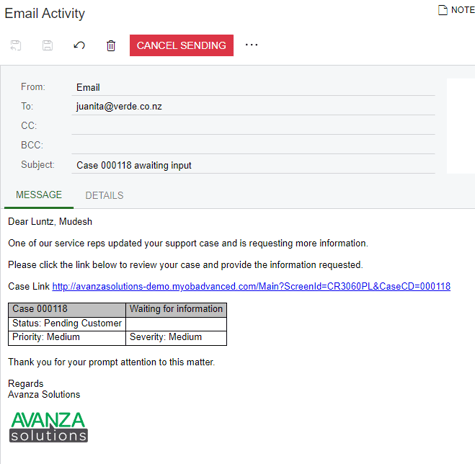
Task: Click the Case 000118 table header cell
Action: pos(67,309)
